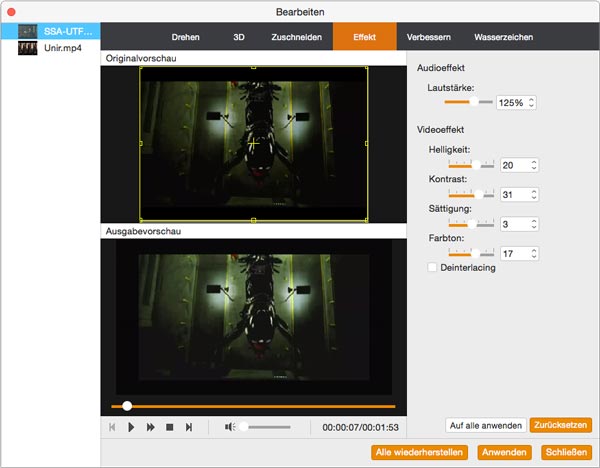600x468 pixels.
Task: Click the Auf alle anwenden button
Action: point(486,426)
